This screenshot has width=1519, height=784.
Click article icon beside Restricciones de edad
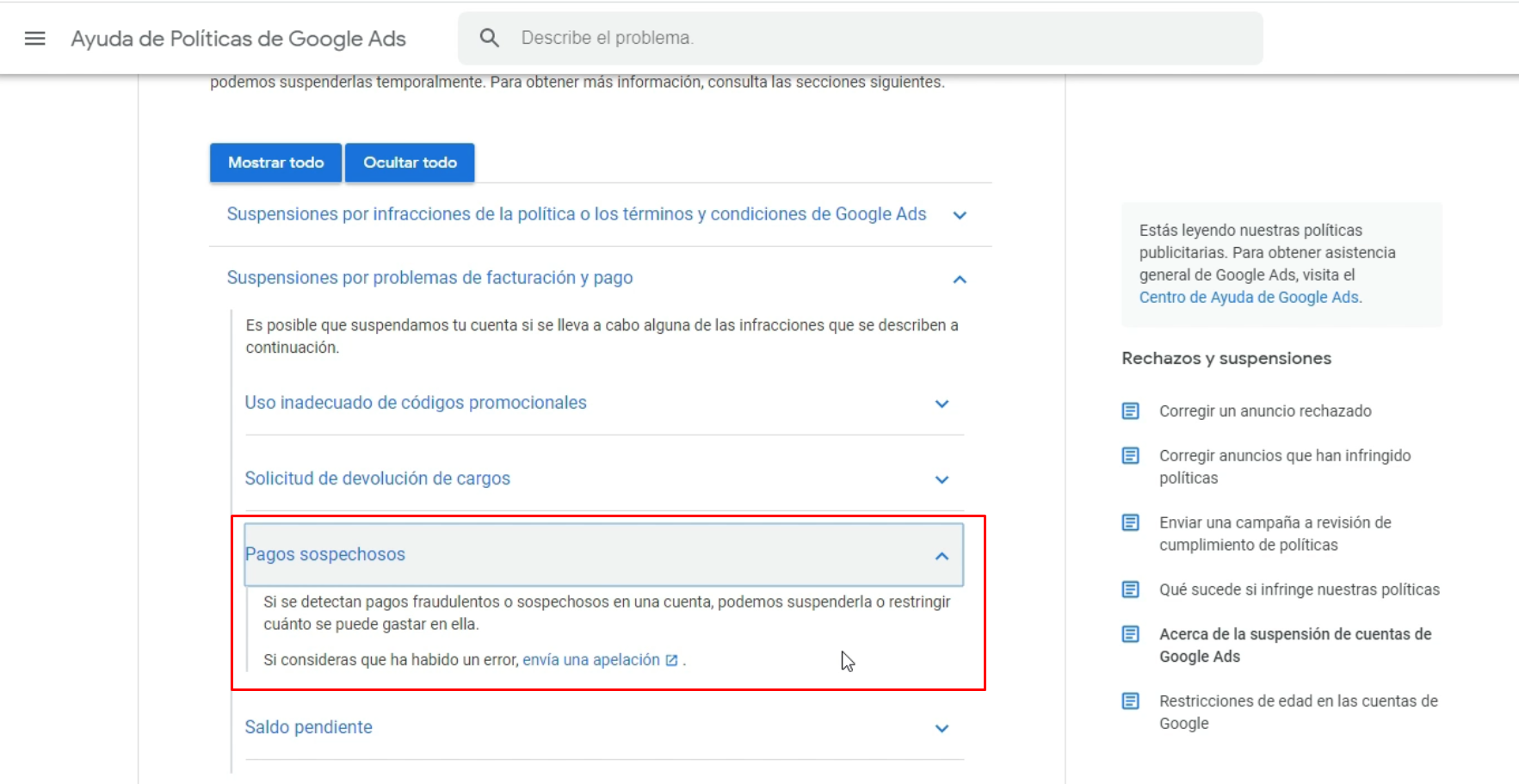(1131, 701)
